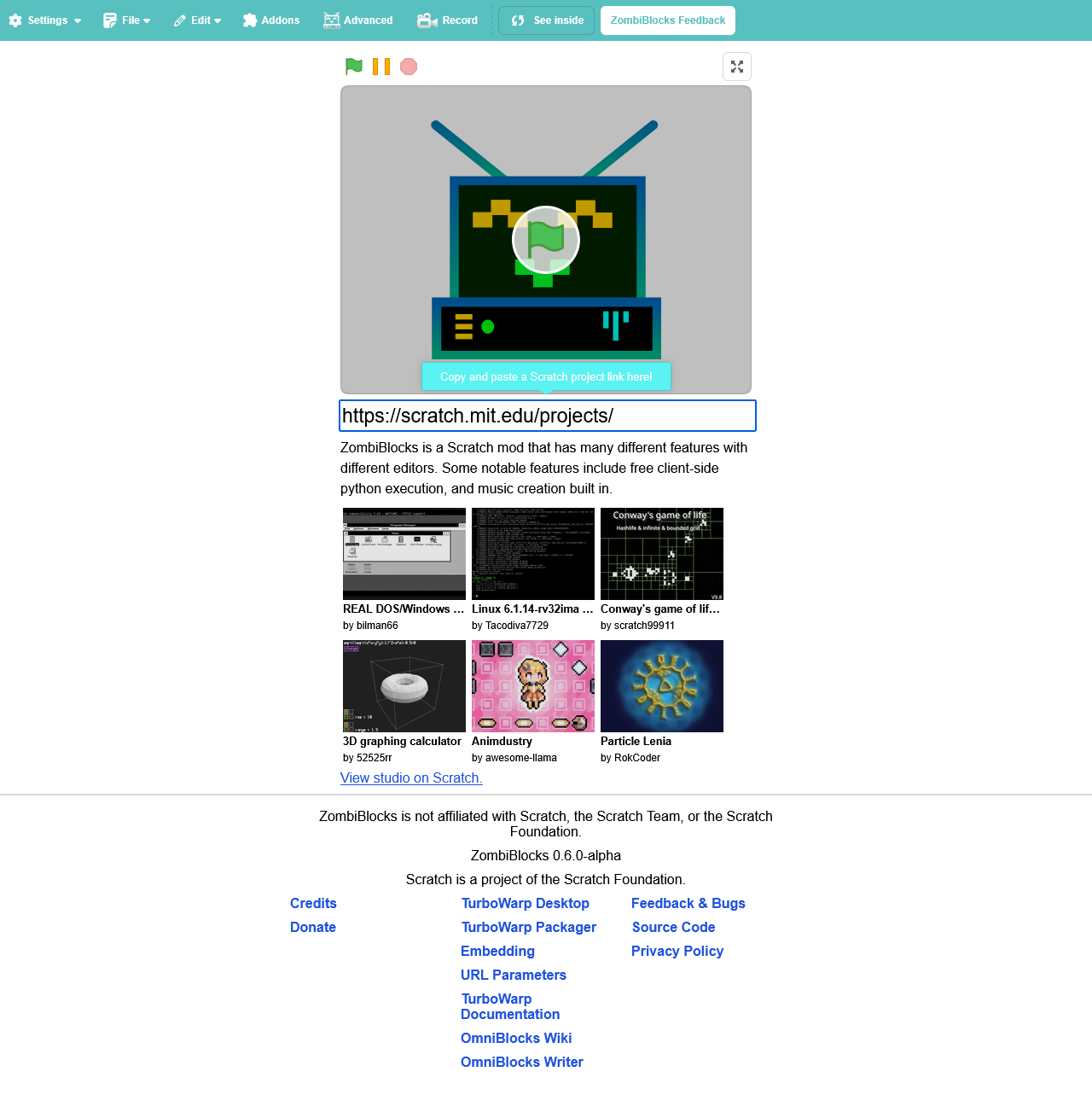Screen dimensions: 1092x1095
Task: Expand the Settings dropdown arrow
Action: (x=78, y=21)
